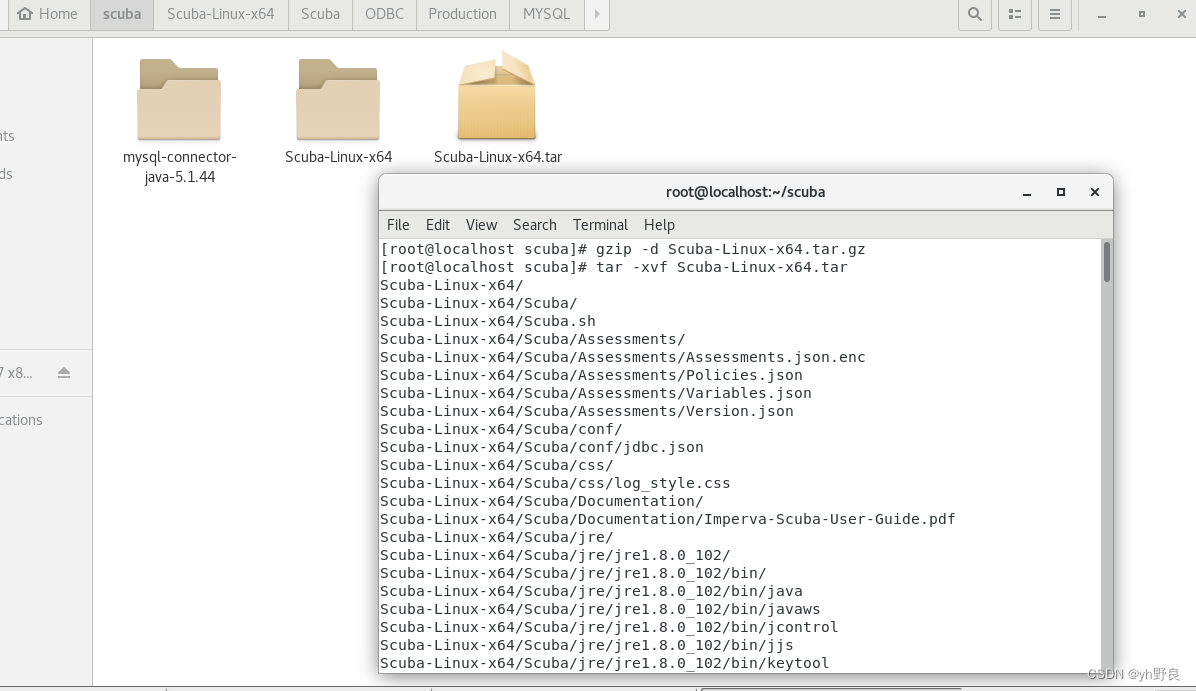Open the terminal Help menu

coord(659,225)
